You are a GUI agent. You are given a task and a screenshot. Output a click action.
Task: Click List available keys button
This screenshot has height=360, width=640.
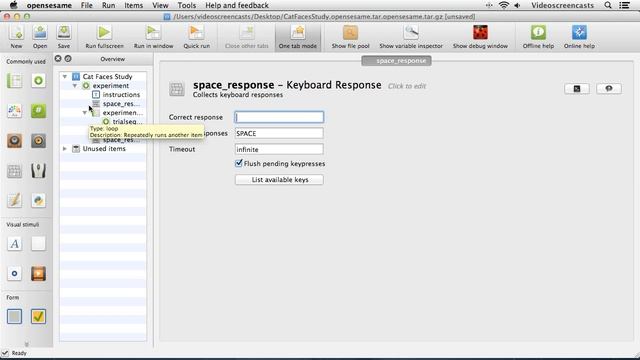280,180
